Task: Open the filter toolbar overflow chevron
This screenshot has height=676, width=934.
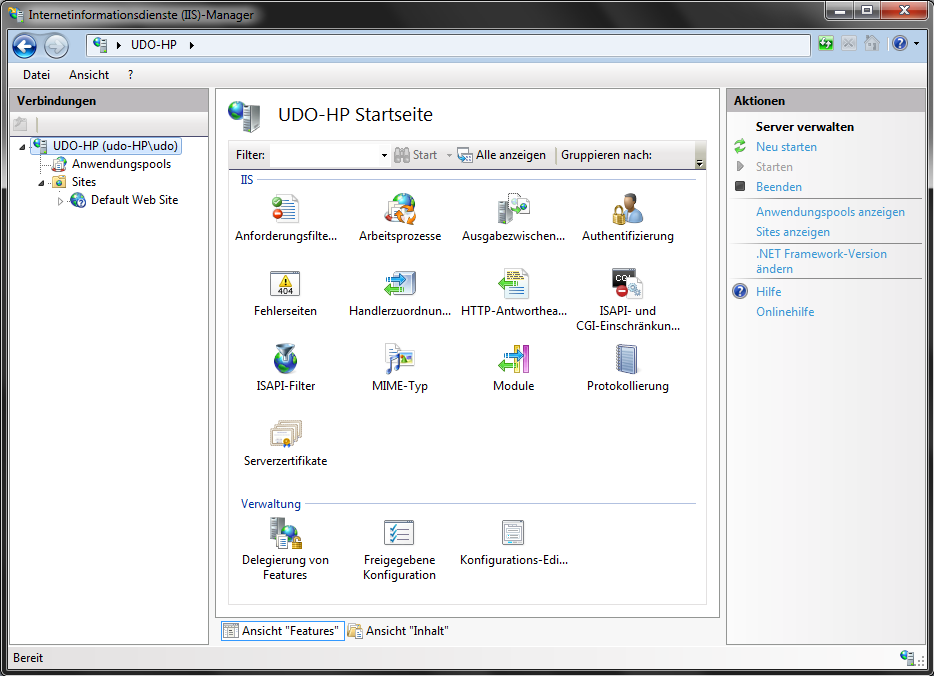Action: pyautogui.click(x=700, y=163)
